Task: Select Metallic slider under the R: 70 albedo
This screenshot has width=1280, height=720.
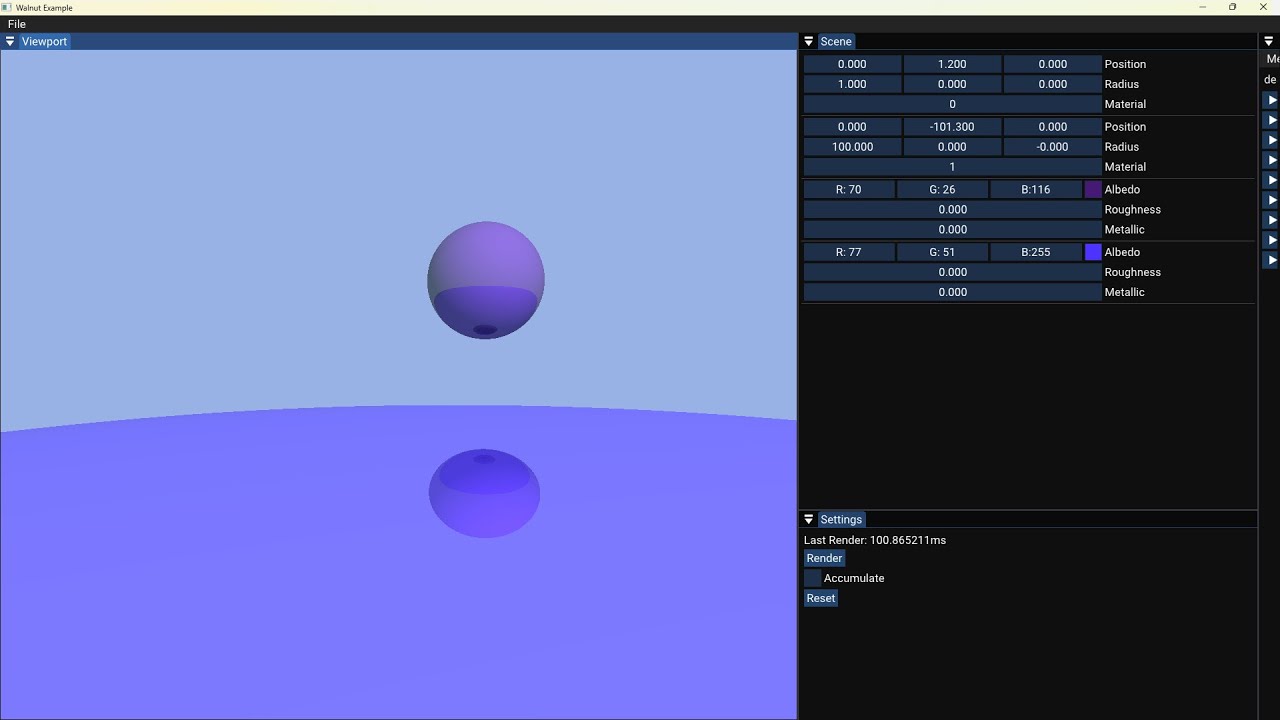Action: [952, 230]
